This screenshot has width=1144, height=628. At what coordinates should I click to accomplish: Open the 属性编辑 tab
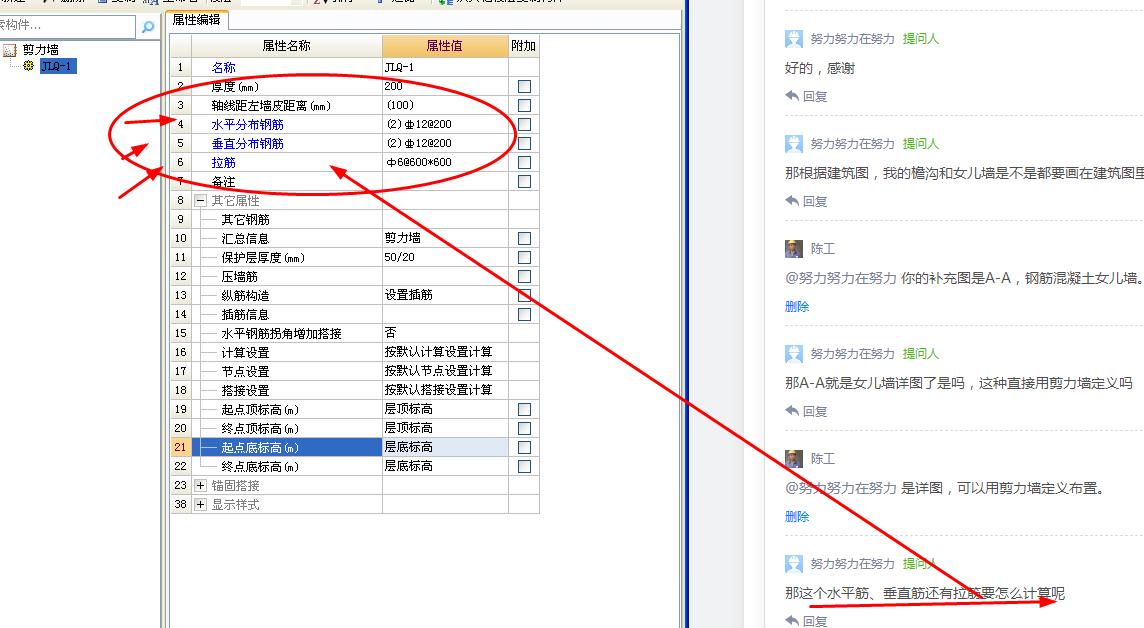(196, 20)
